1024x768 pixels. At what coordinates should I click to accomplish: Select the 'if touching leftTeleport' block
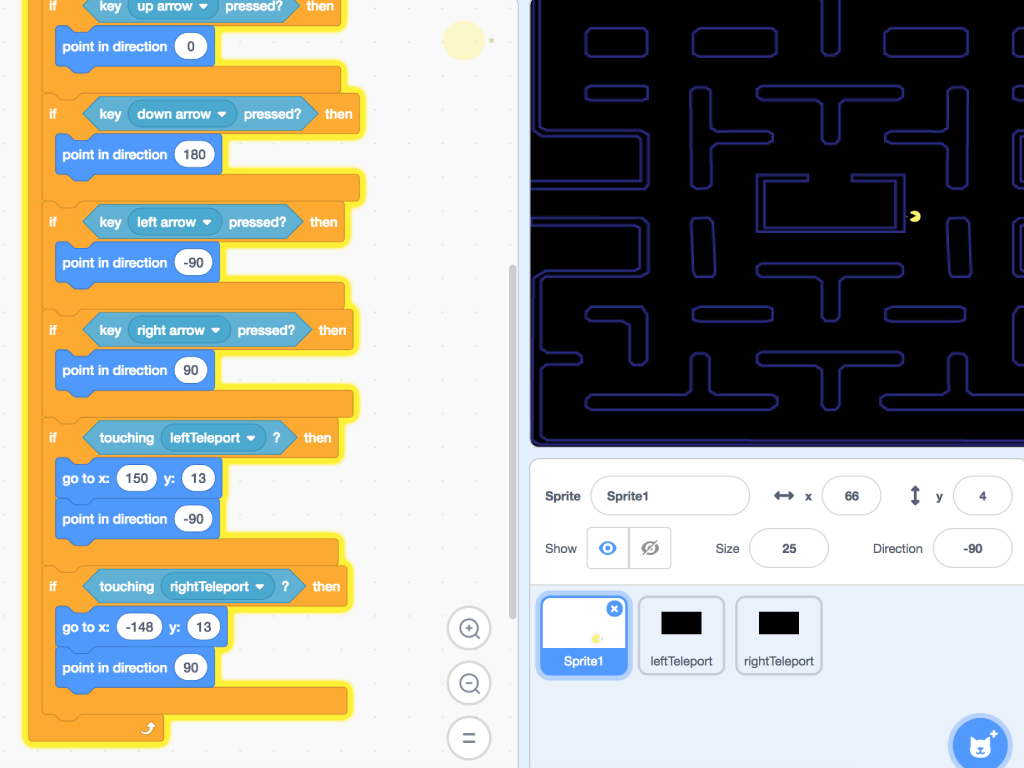point(53,438)
